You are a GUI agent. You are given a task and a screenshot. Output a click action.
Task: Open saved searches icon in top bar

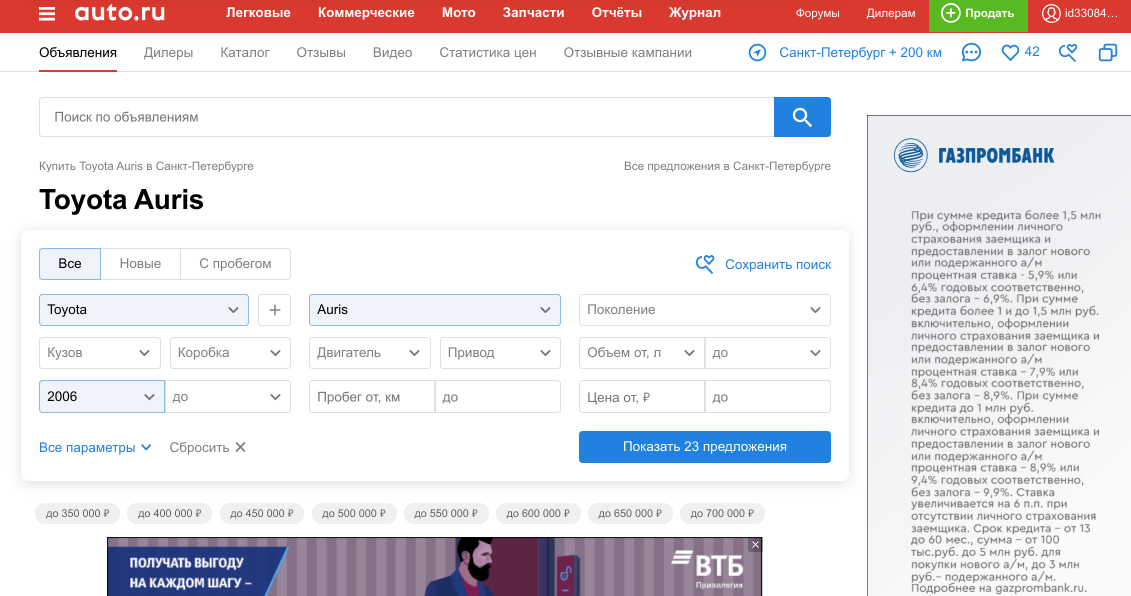pyautogui.click(x=1068, y=52)
